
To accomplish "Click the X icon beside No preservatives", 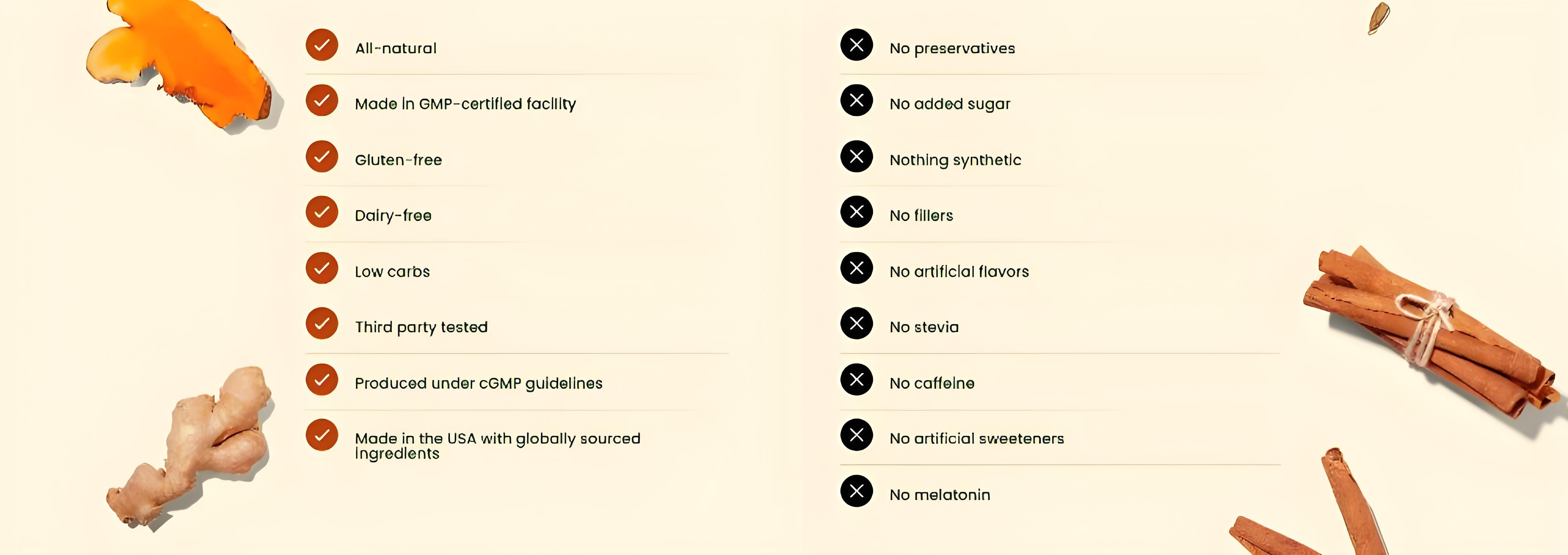I will tap(856, 45).
